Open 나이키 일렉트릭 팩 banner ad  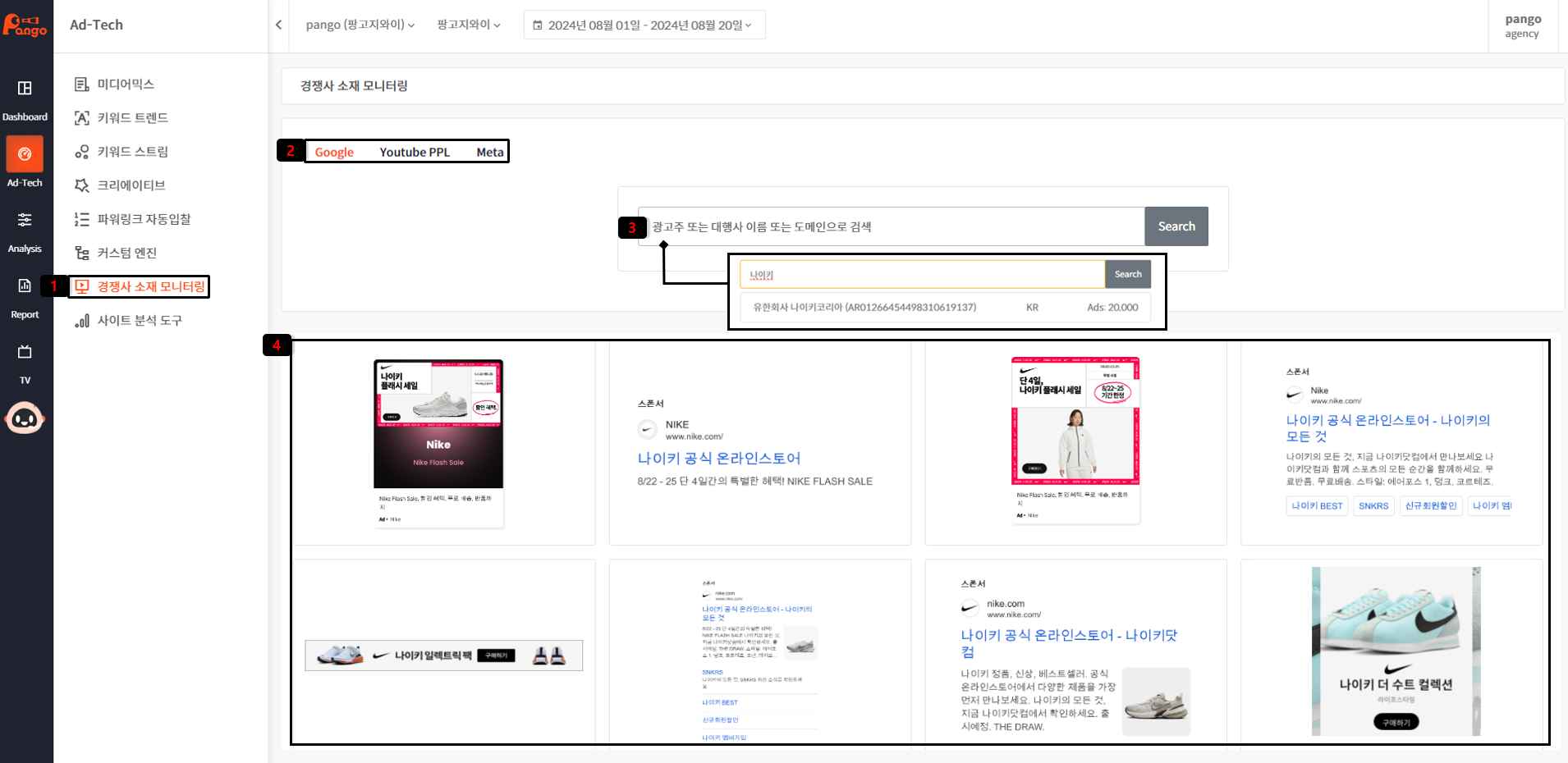point(444,656)
